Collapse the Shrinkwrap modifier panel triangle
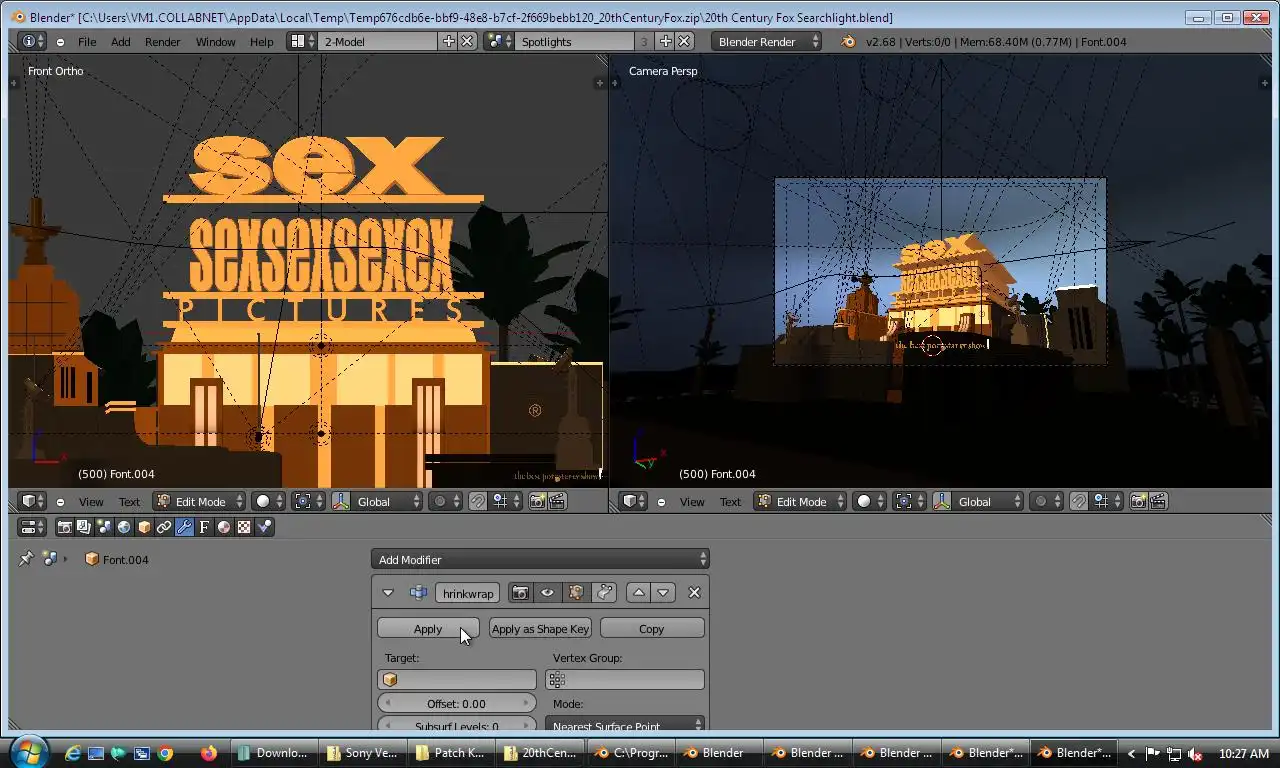 pos(388,593)
